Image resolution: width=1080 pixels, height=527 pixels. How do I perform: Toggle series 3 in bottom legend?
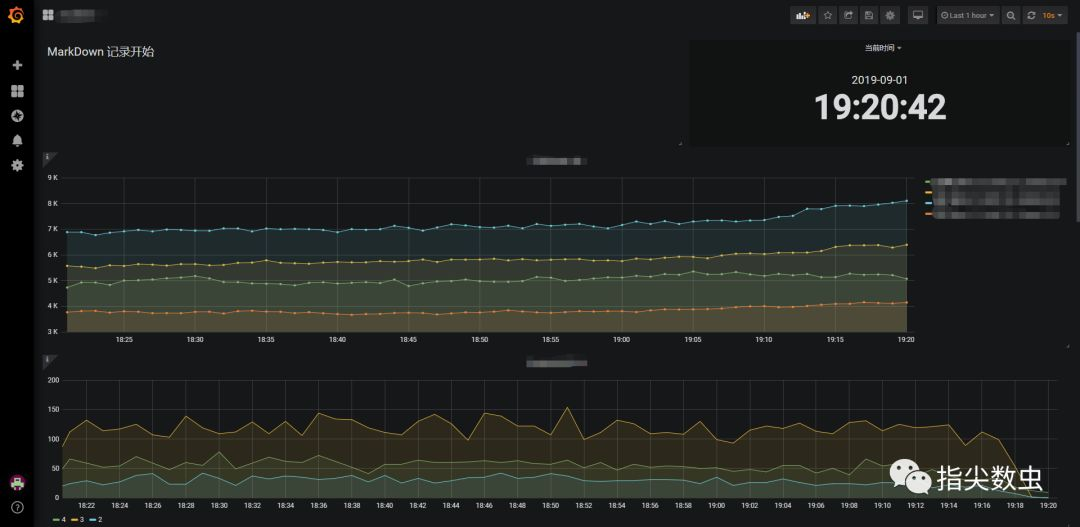tap(76, 519)
